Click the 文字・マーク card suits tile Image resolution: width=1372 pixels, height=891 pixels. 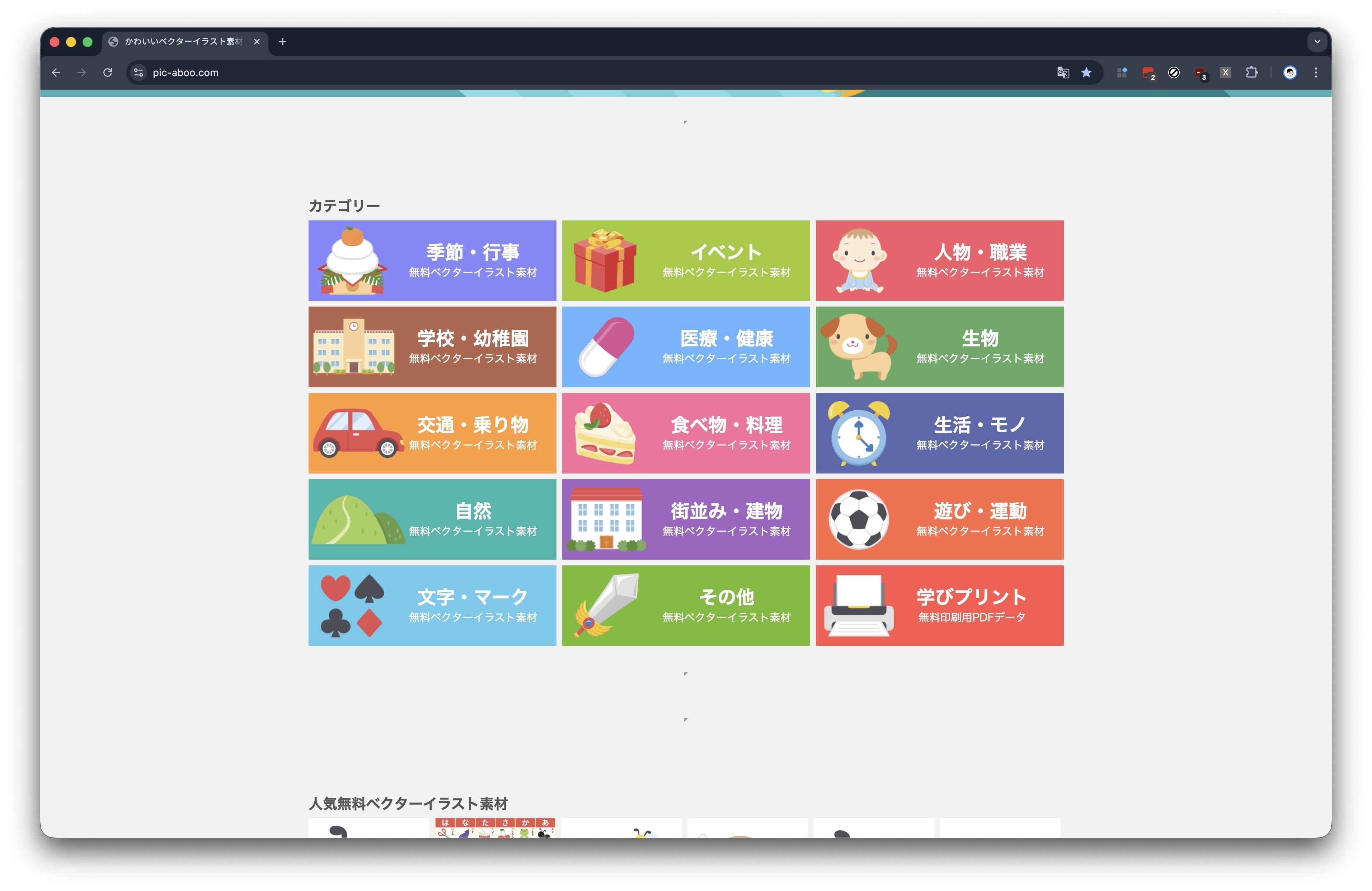tap(432, 605)
